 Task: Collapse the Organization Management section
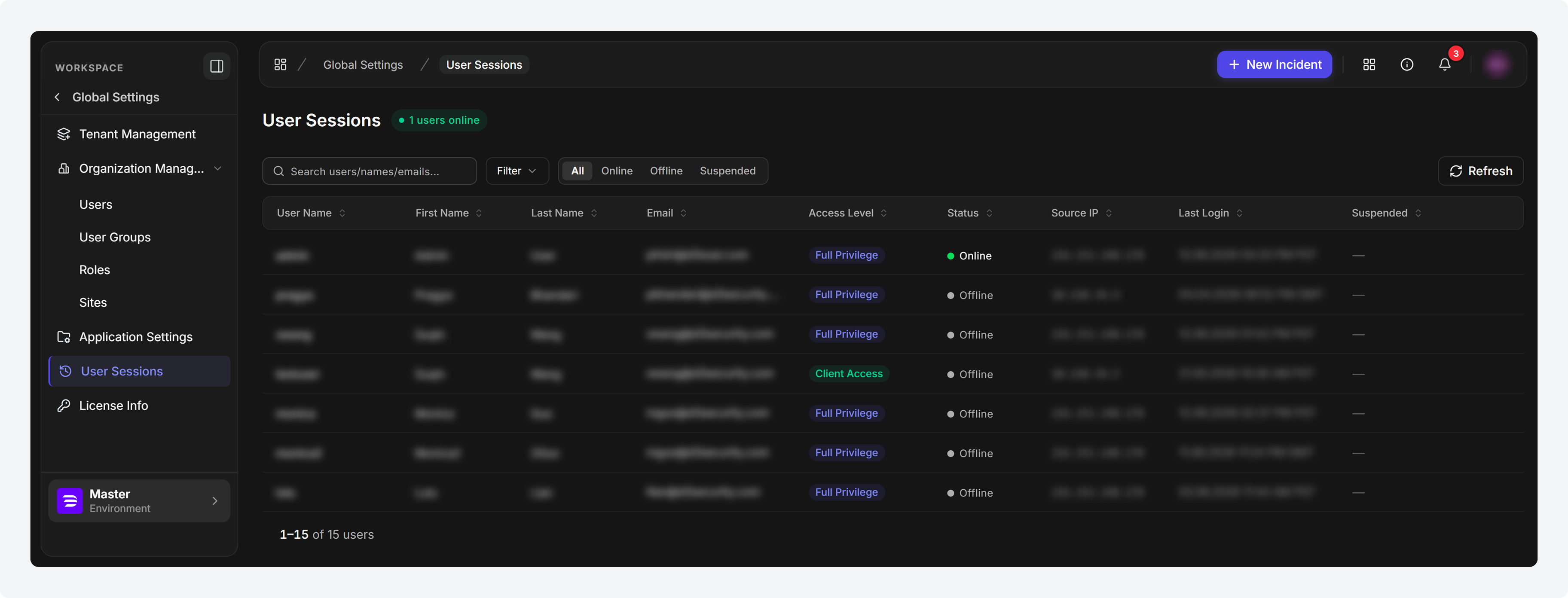point(217,168)
